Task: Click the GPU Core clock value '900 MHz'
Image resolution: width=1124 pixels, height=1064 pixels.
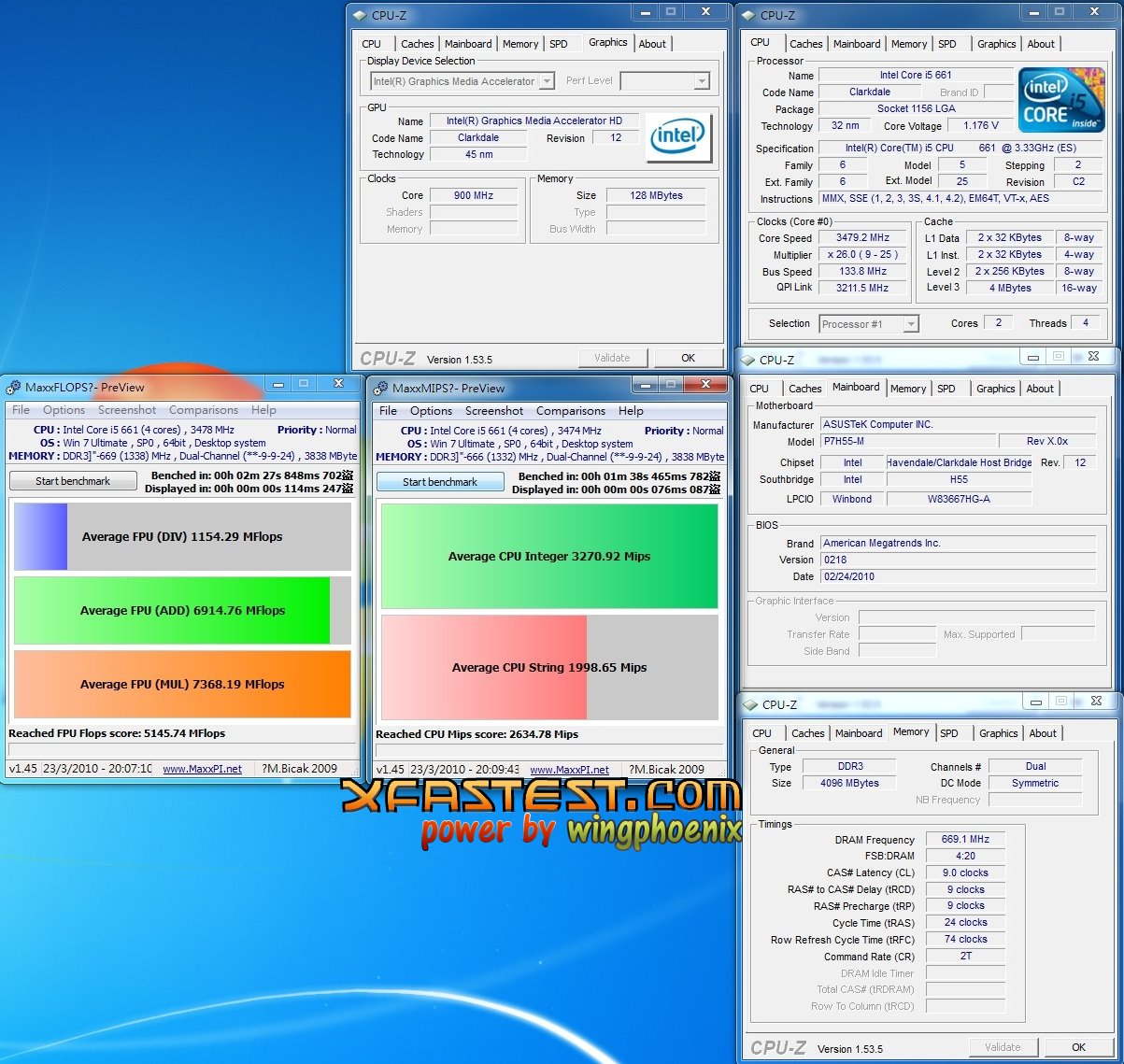Action: [474, 195]
